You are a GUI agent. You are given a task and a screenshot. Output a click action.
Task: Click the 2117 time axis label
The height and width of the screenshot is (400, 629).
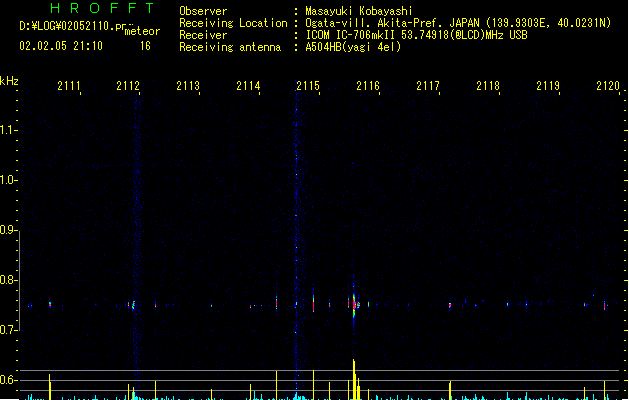pos(428,86)
